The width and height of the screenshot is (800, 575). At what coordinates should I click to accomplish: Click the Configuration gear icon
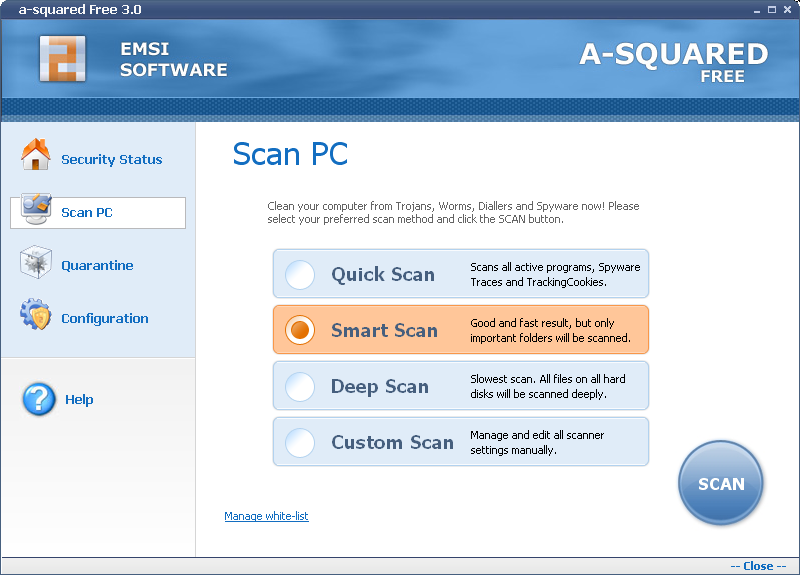[36, 316]
